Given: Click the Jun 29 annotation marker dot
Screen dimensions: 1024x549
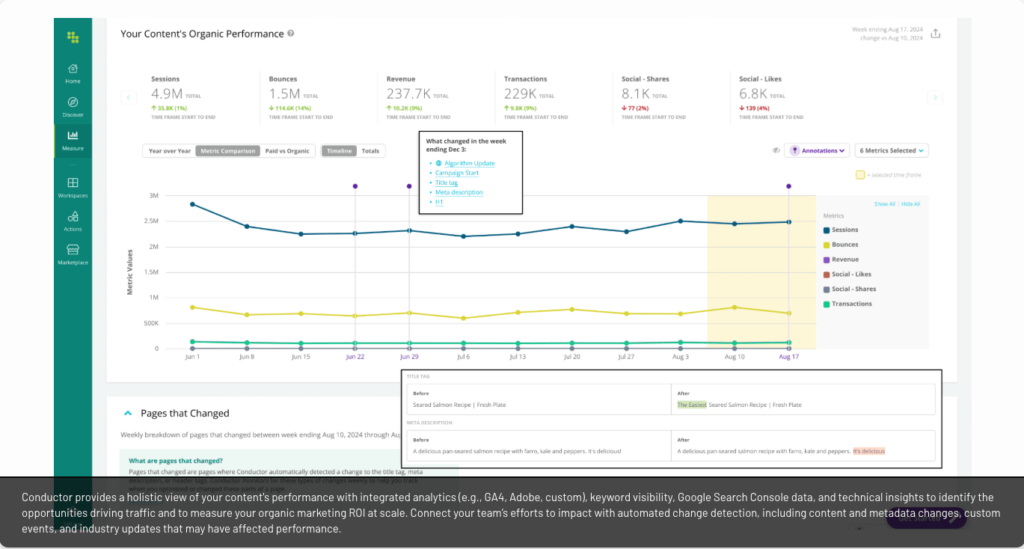Looking at the screenshot, I should pyautogui.click(x=409, y=186).
